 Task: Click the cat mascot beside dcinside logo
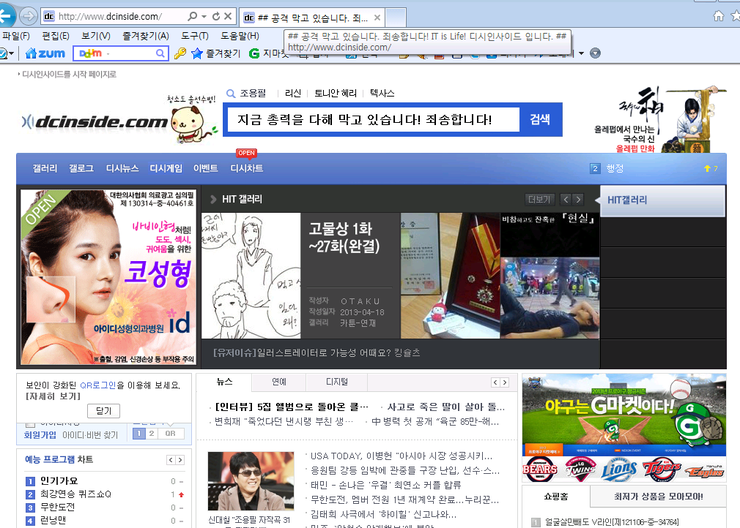193,124
